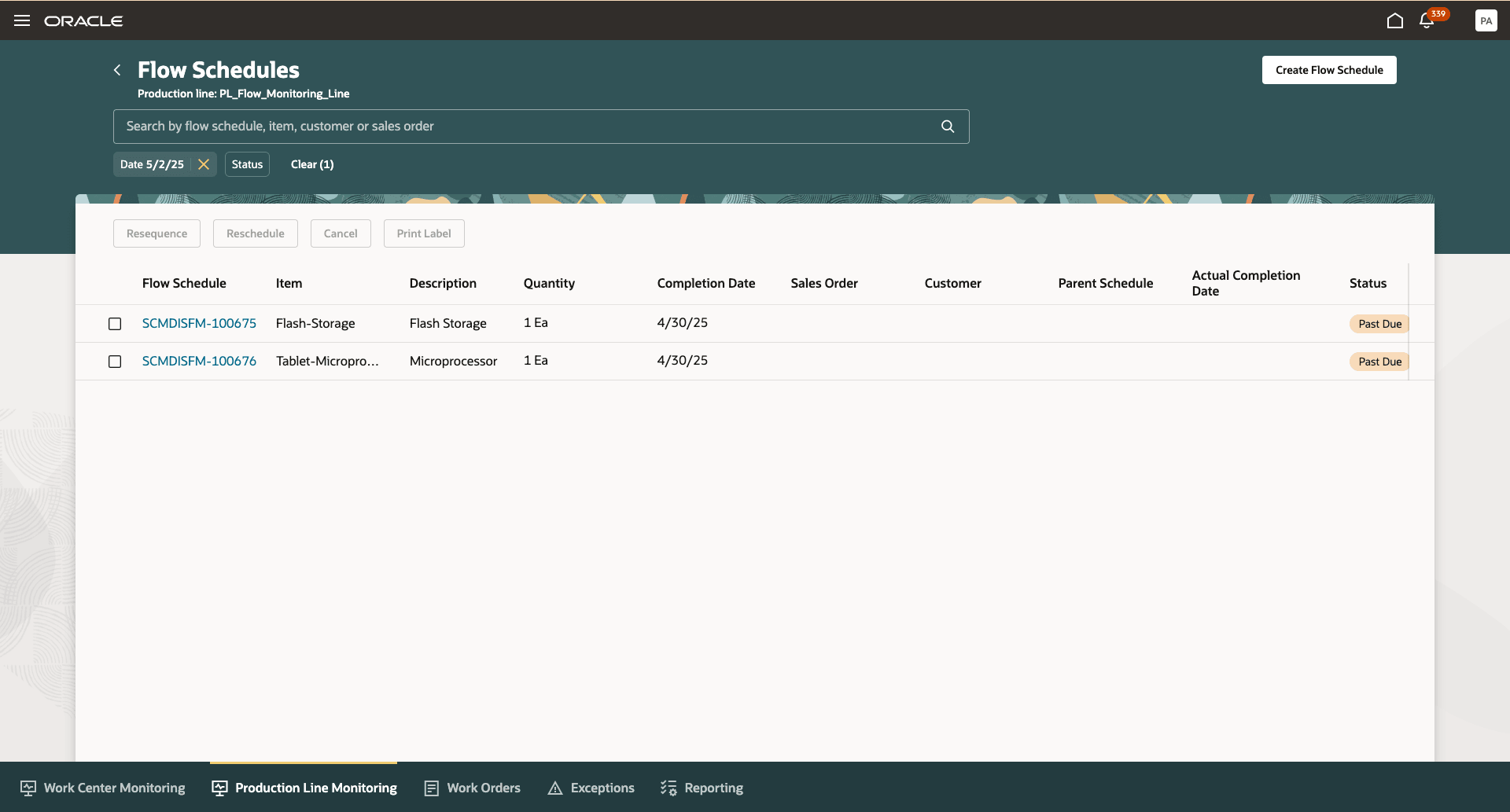
Task: Click the Flow Schedules page title
Action: 219,70
